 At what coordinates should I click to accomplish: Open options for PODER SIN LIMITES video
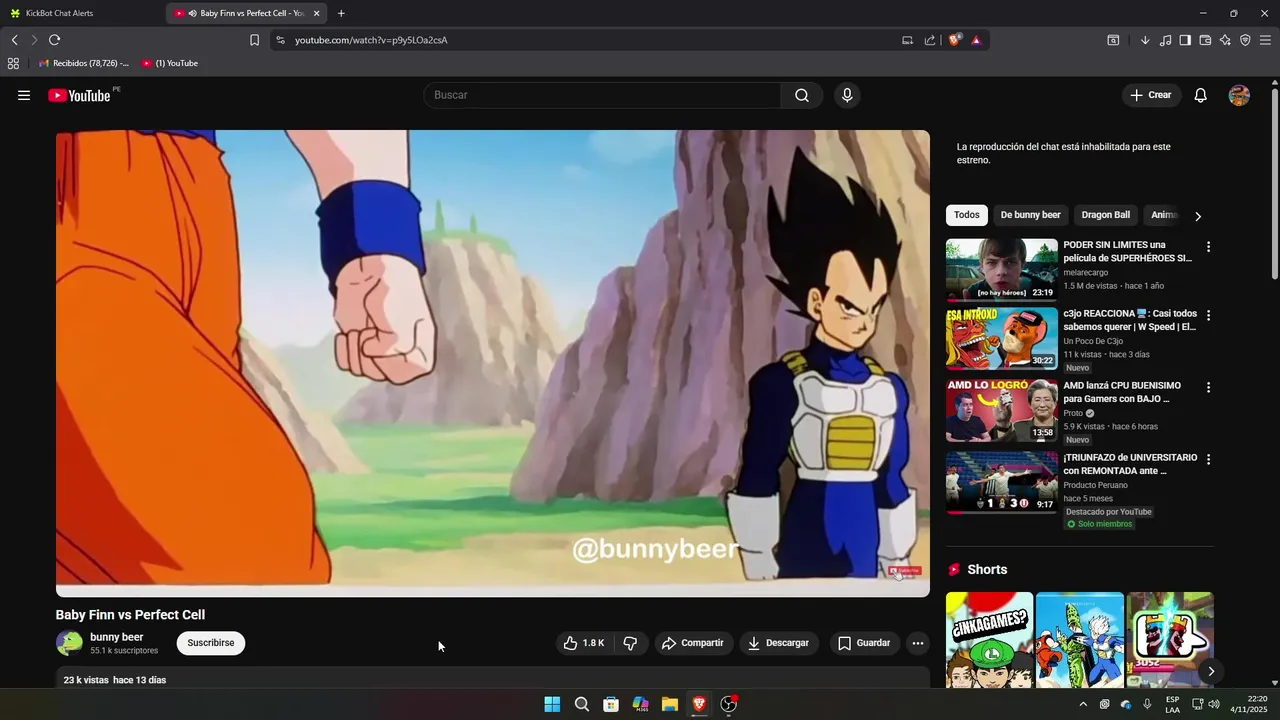tap(1208, 247)
